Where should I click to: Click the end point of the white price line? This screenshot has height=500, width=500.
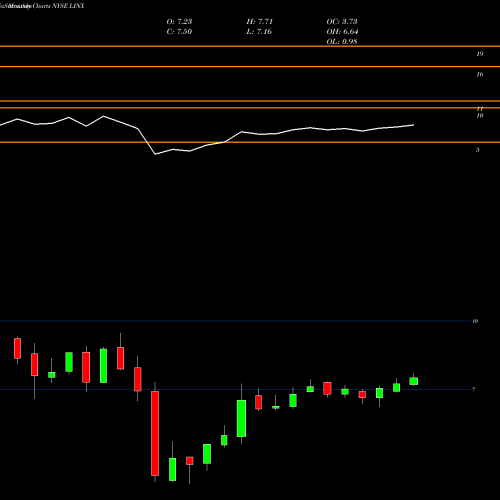(x=414, y=125)
